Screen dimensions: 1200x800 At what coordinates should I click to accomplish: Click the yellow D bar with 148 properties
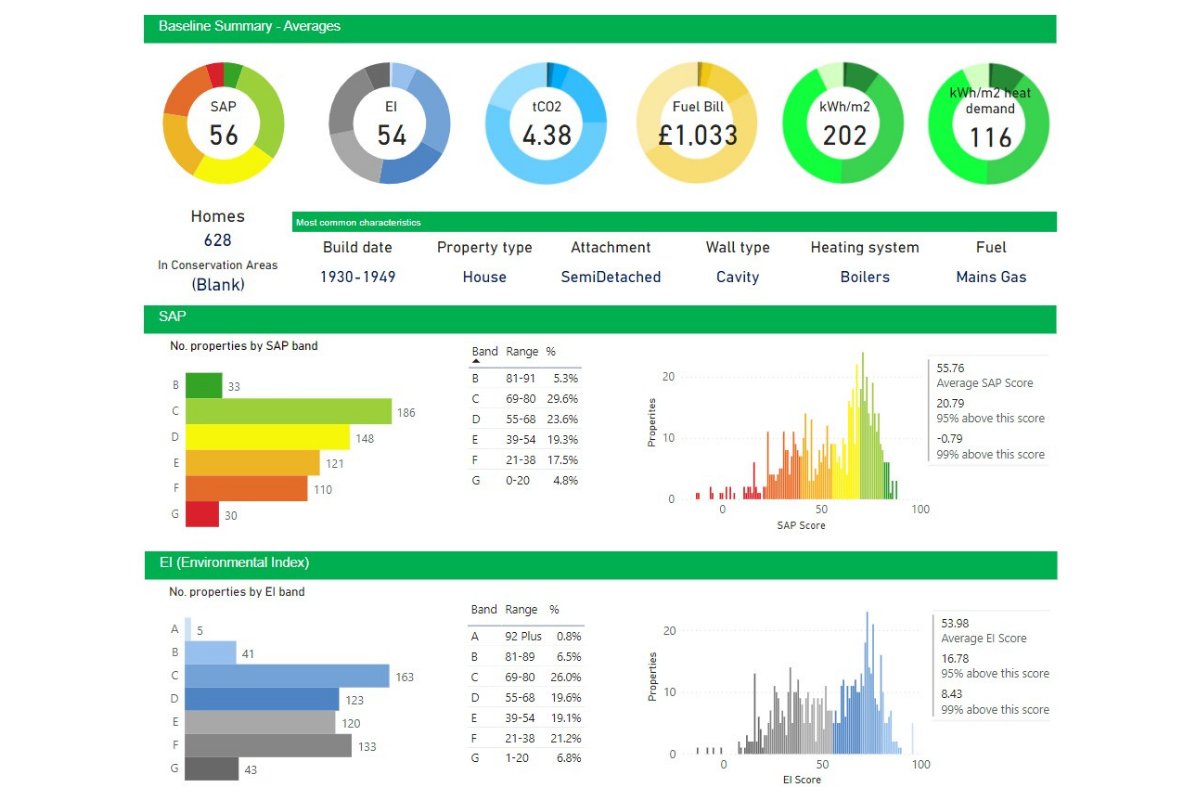[267, 437]
